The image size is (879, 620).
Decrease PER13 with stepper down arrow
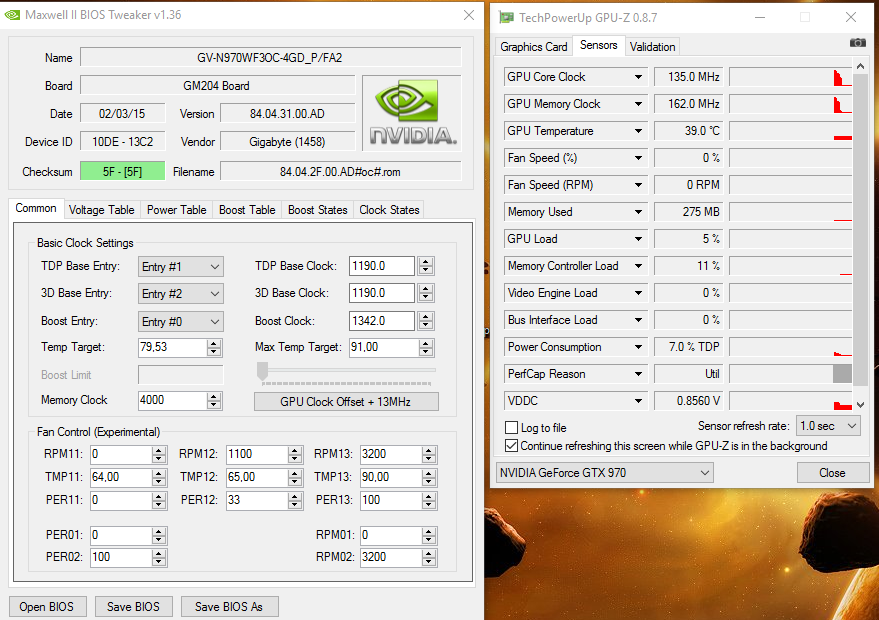[x=429, y=504]
